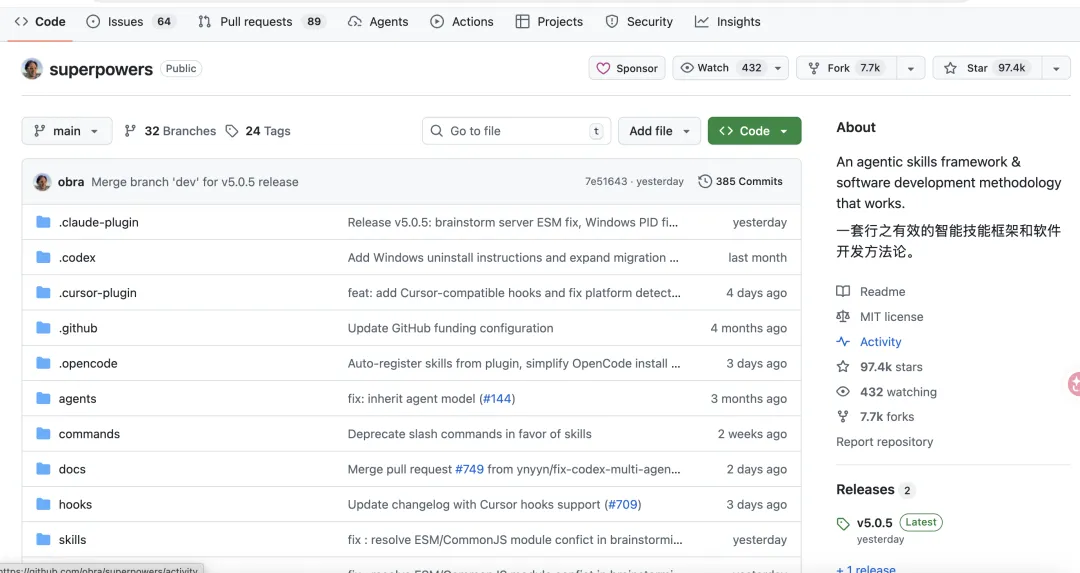The width and height of the screenshot is (1080, 573).
Task: Open the agents folder name
Action: pyautogui.click(x=77, y=399)
